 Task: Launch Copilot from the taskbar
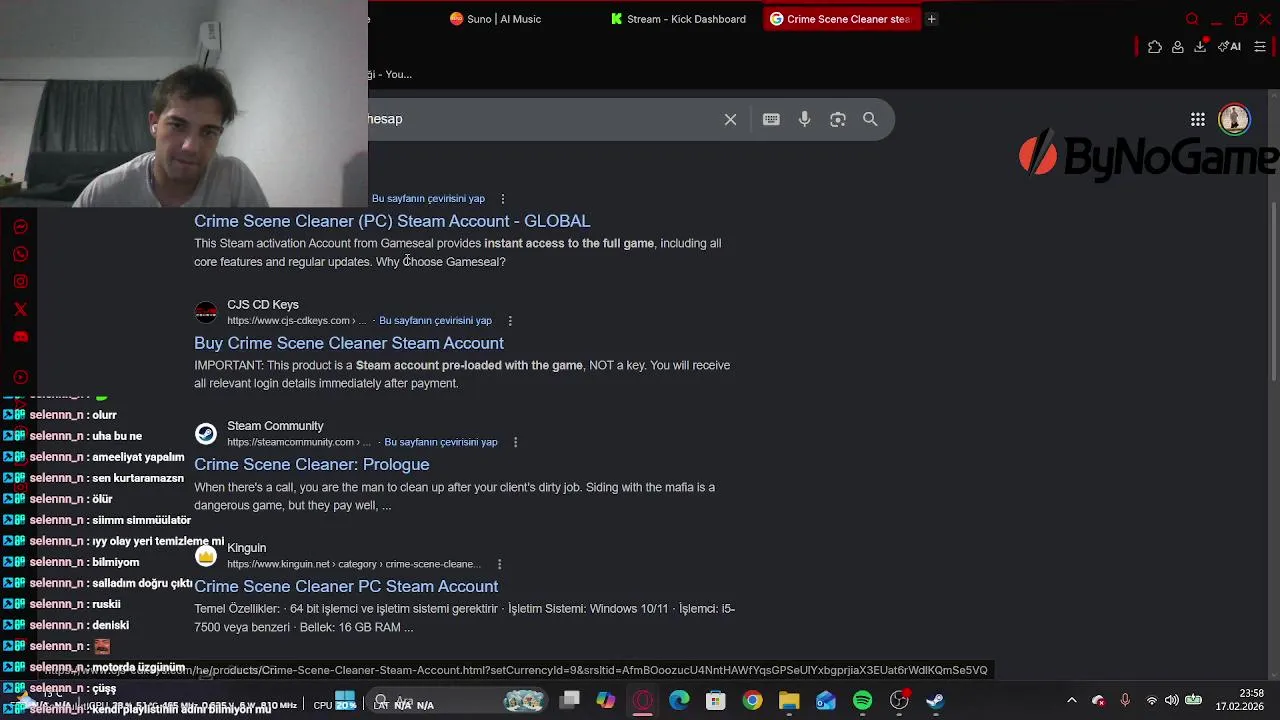(x=606, y=700)
